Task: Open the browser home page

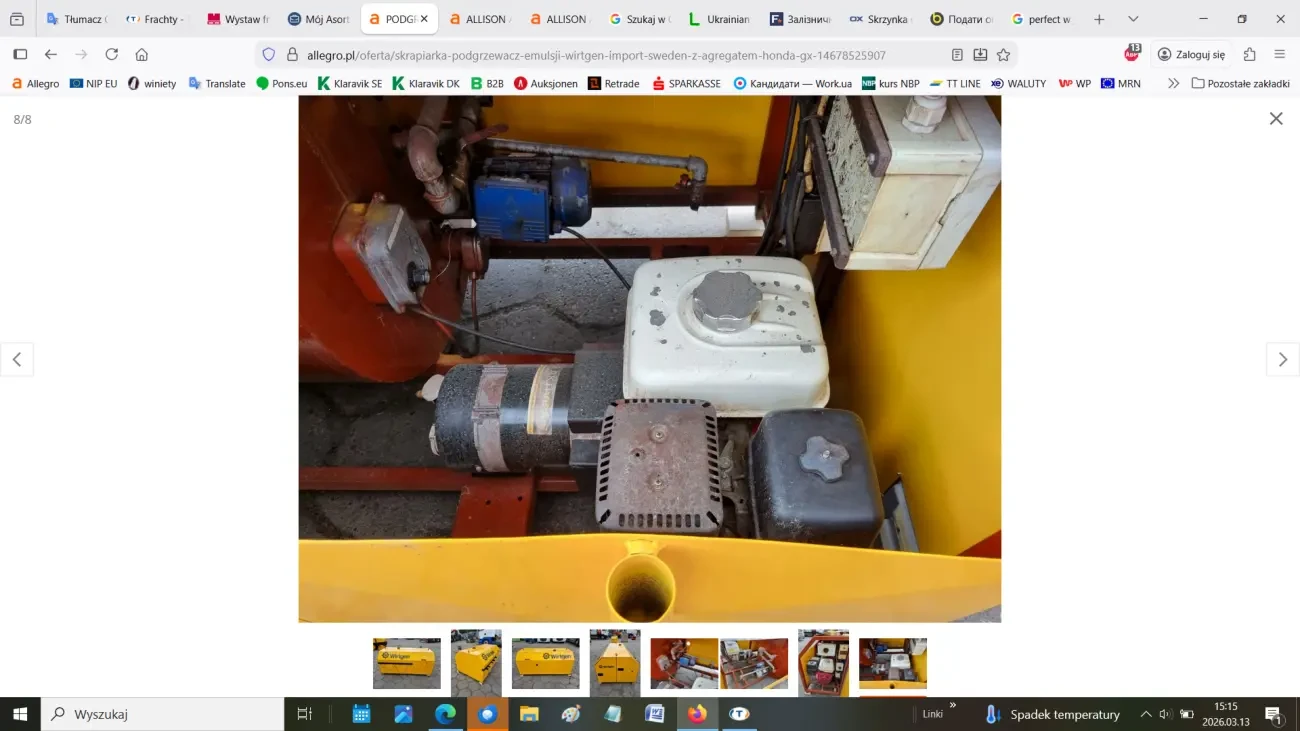Action: [142, 55]
